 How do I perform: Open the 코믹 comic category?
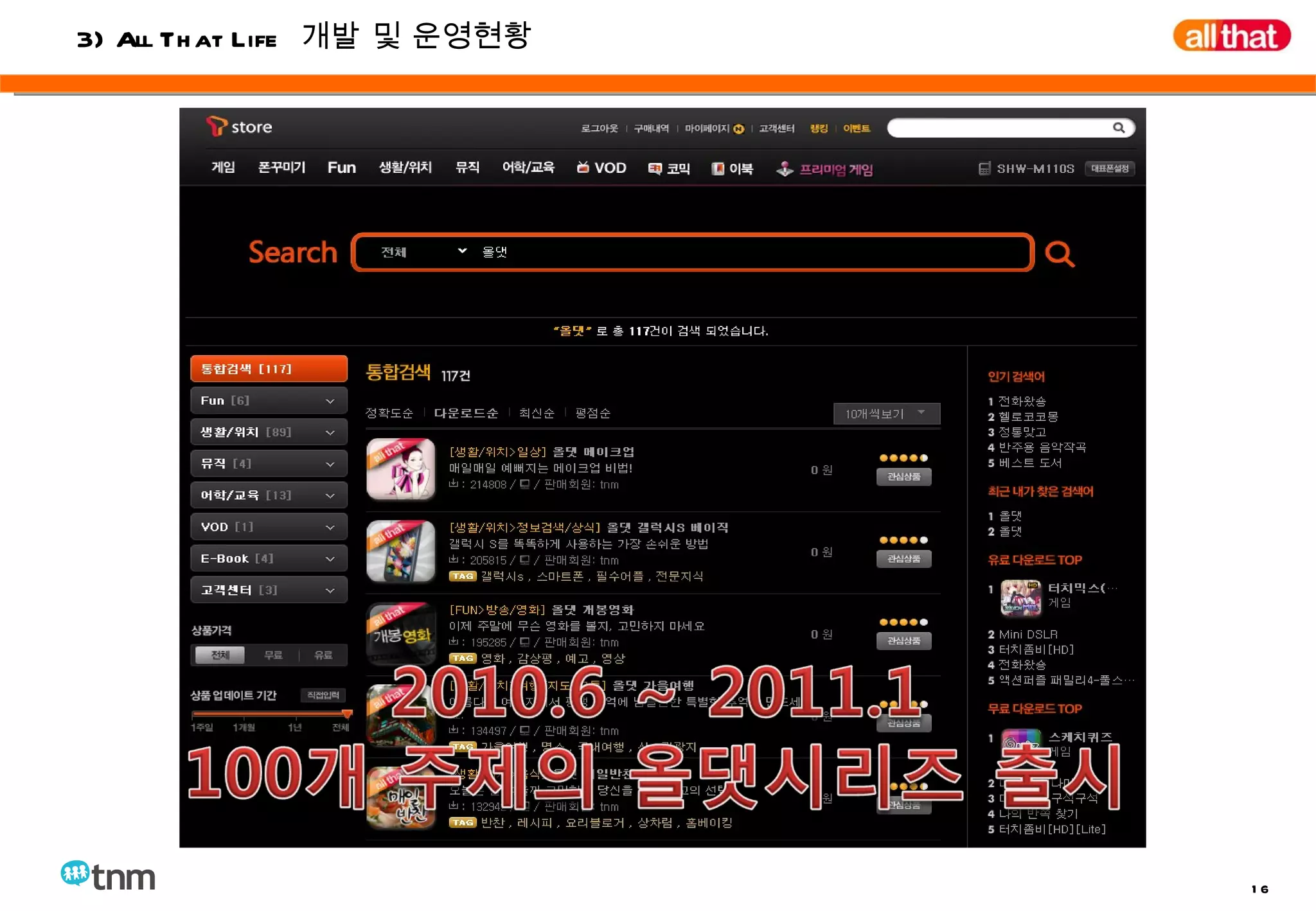click(669, 168)
